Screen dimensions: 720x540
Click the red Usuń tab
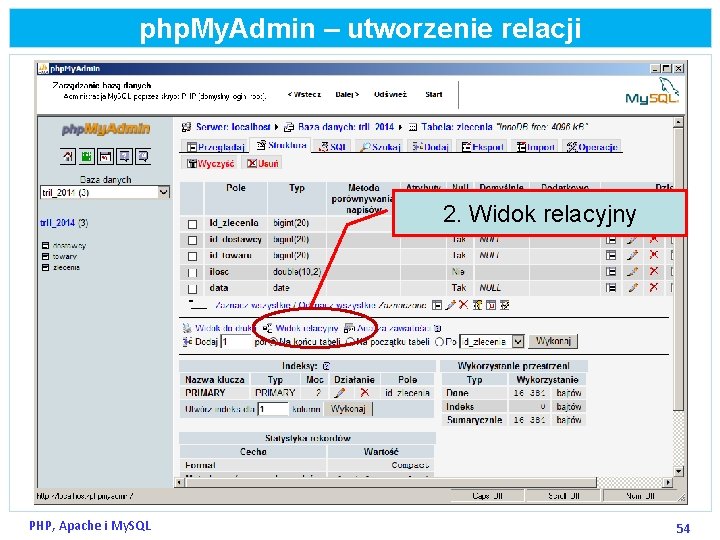click(x=263, y=163)
